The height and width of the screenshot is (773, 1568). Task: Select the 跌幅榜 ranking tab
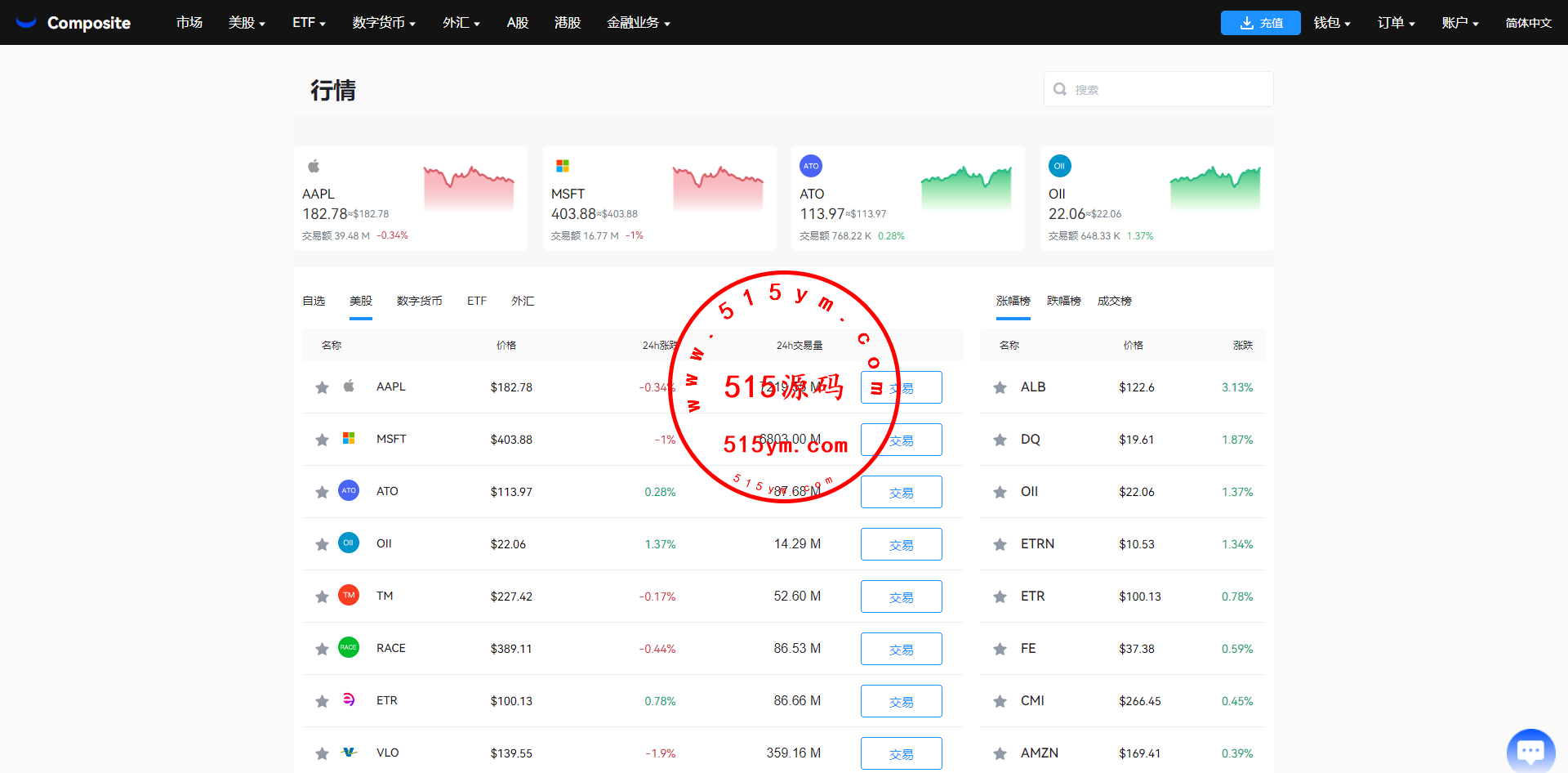click(1063, 302)
